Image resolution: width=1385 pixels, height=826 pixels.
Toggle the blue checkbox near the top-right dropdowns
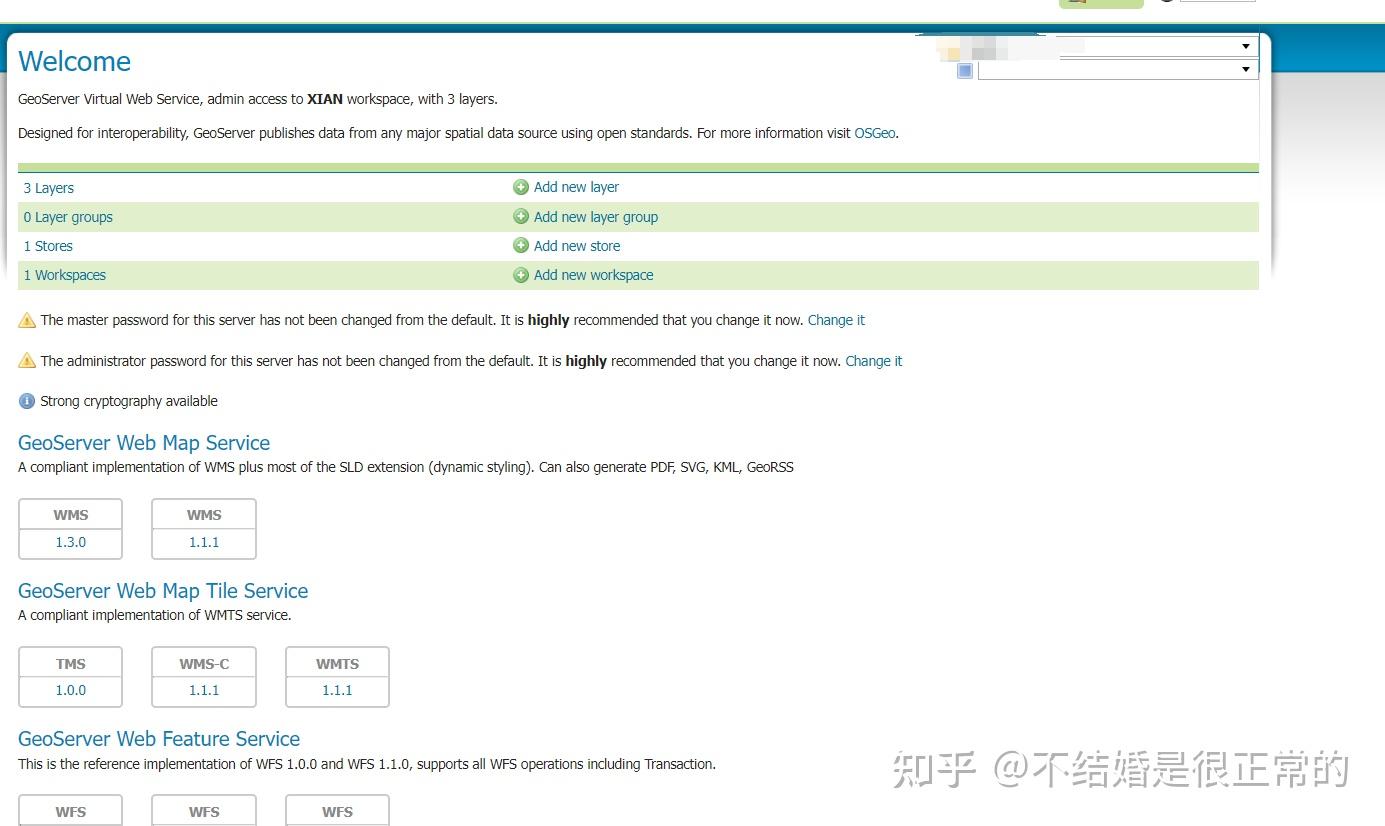(964, 70)
